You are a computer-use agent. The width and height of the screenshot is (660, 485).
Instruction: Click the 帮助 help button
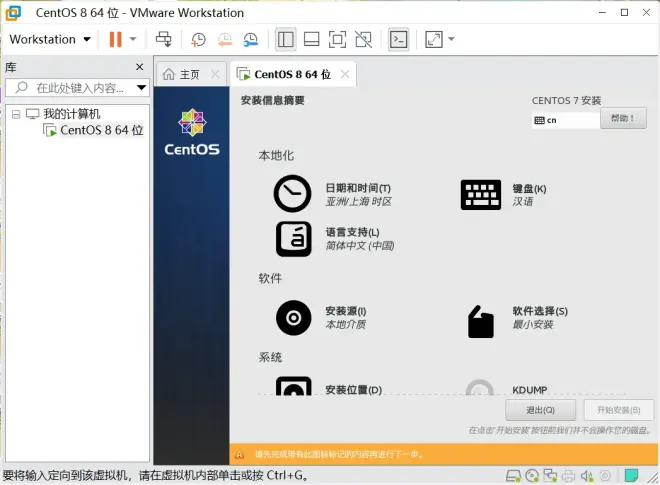pos(623,118)
